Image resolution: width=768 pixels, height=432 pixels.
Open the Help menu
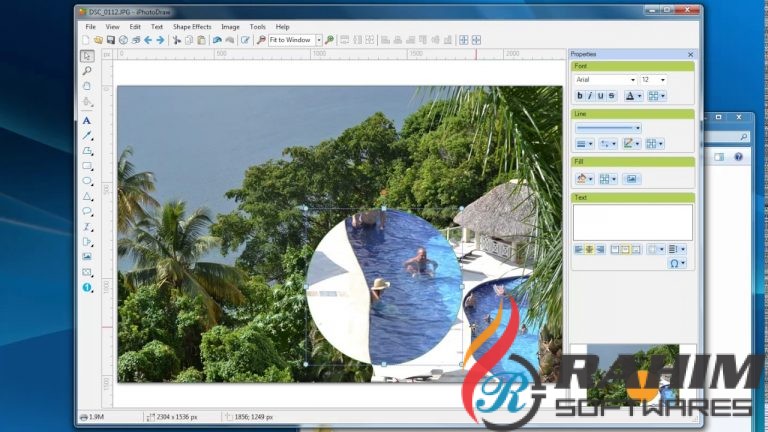[283, 27]
